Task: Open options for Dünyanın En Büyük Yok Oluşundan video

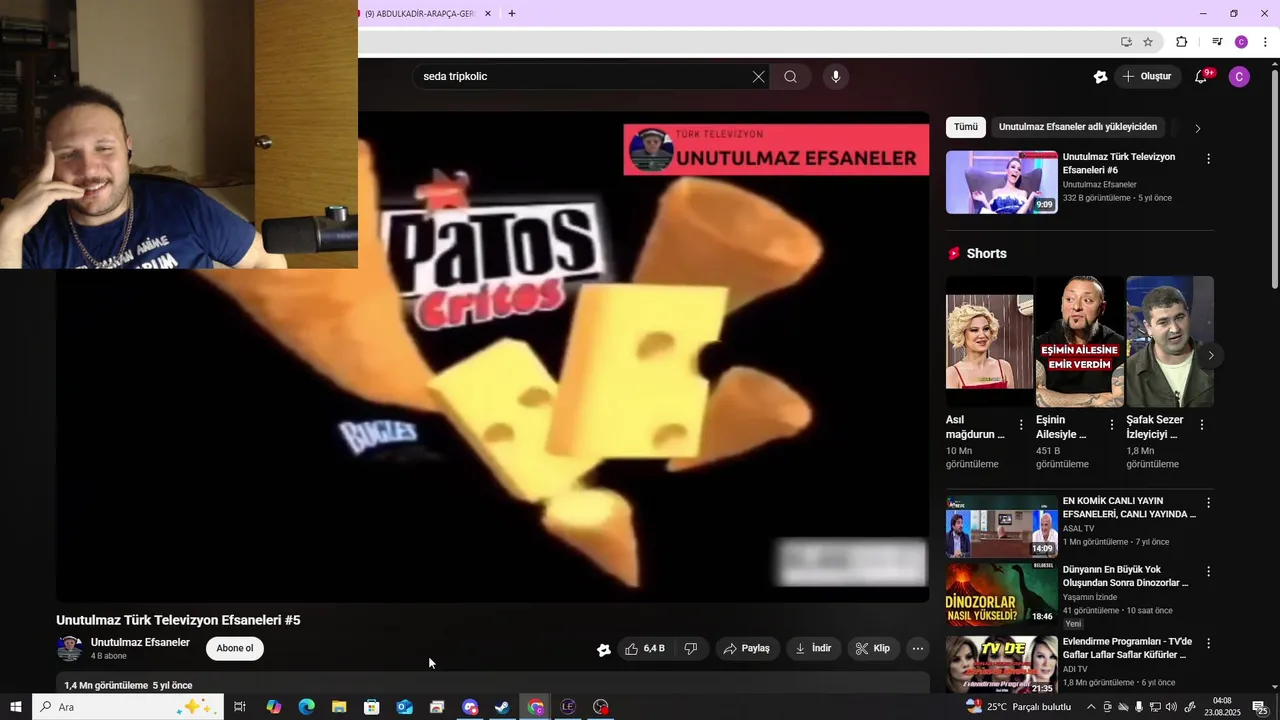Action: pos(1208,572)
